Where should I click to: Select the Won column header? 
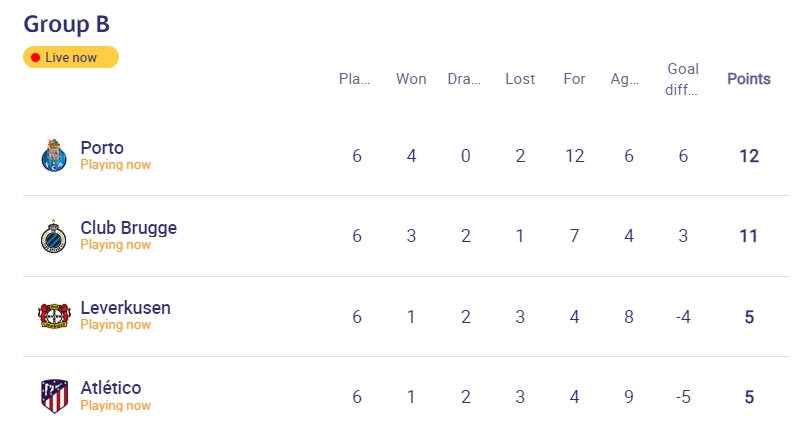pyautogui.click(x=411, y=79)
